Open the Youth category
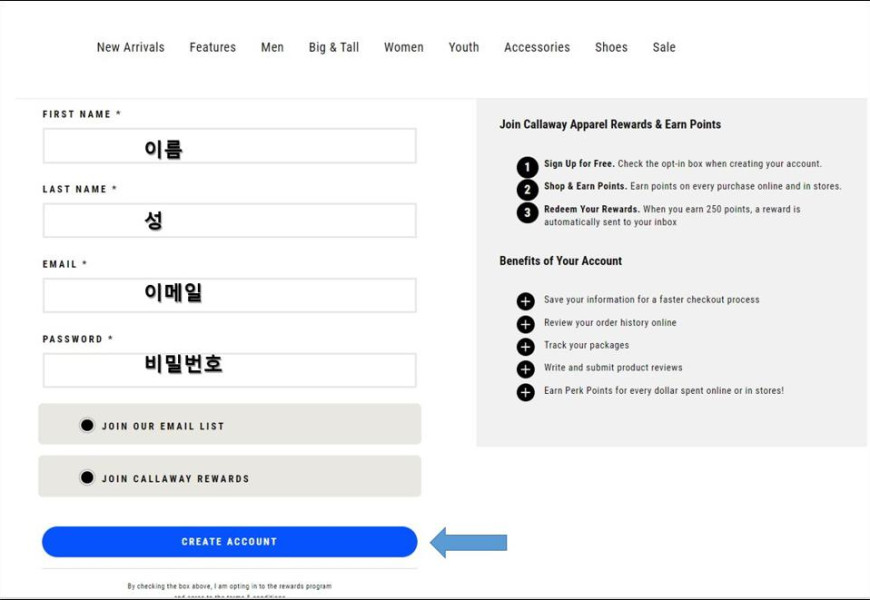870x600 pixels. click(464, 47)
